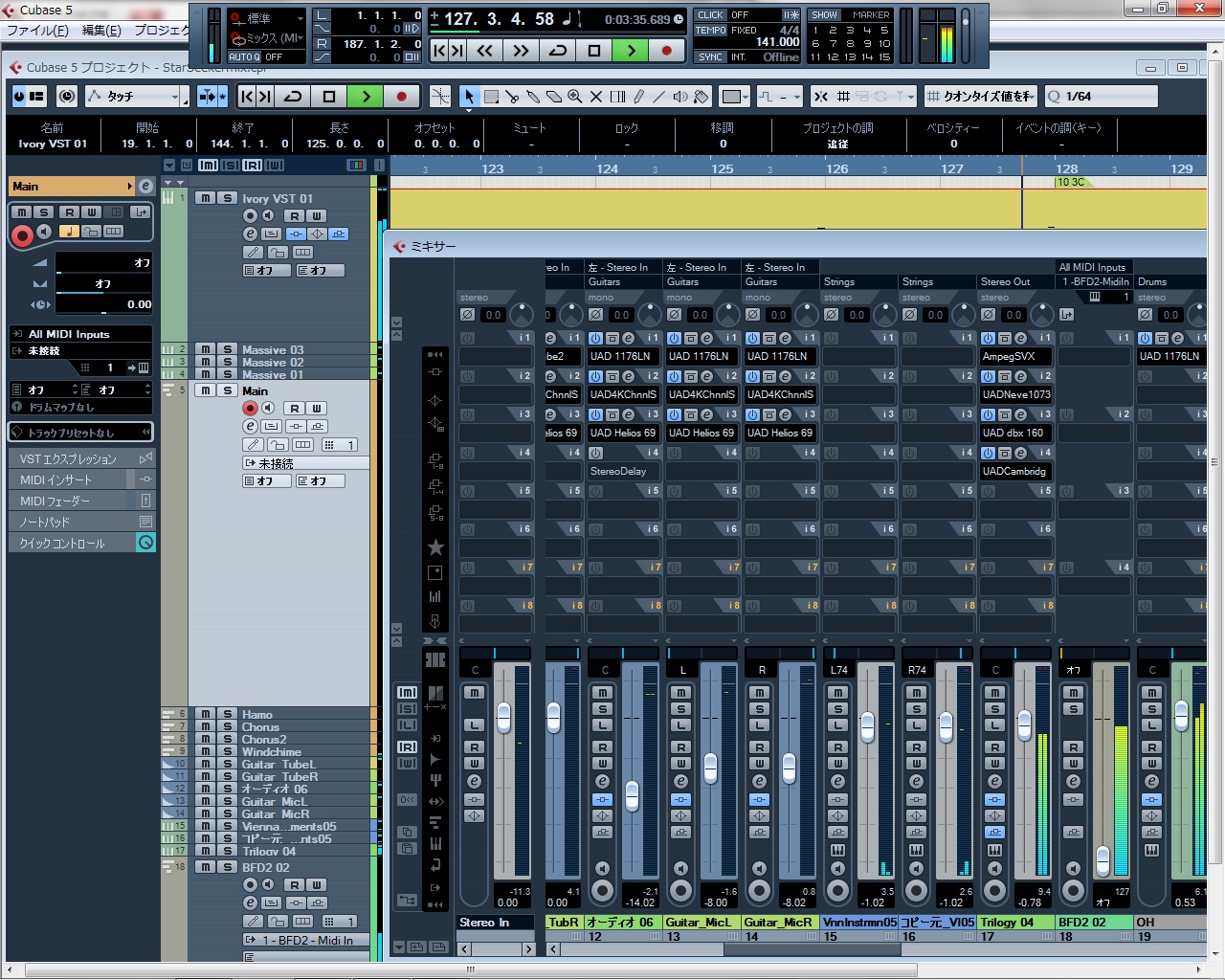Adjust the Trilogy 04 channel fader

point(1024,724)
